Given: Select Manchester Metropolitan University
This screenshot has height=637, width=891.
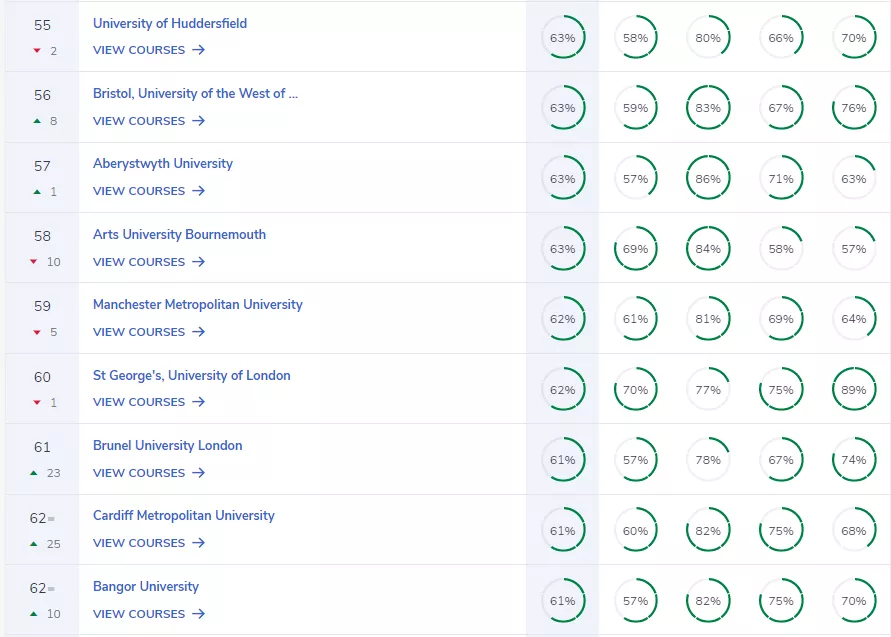Looking at the screenshot, I should pyautogui.click(x=199, y=305).
